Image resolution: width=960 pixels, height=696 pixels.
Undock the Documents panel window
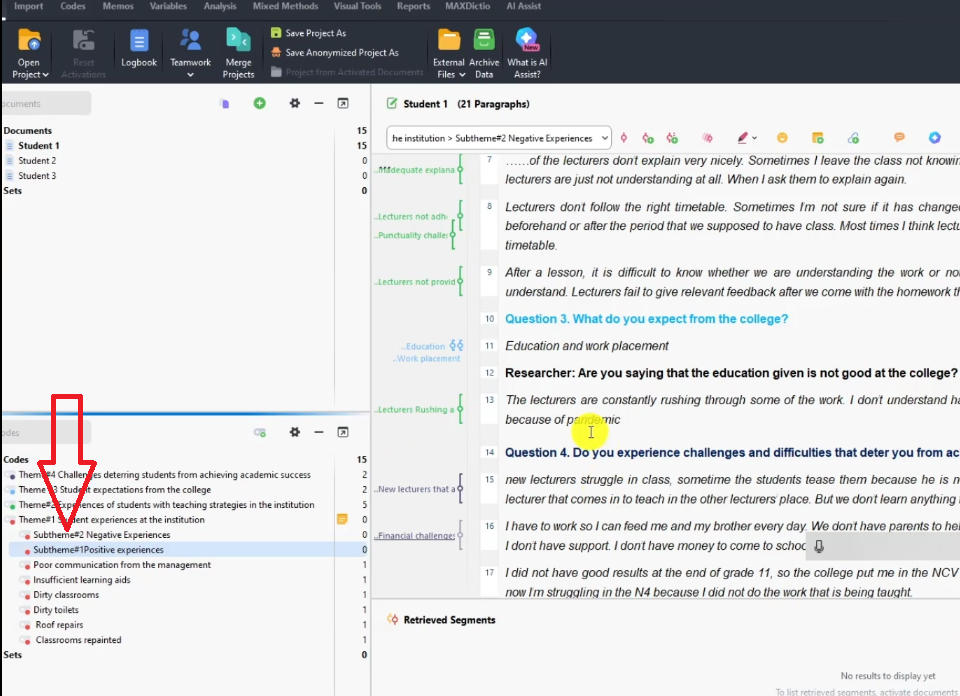click(x=343, y=103)
